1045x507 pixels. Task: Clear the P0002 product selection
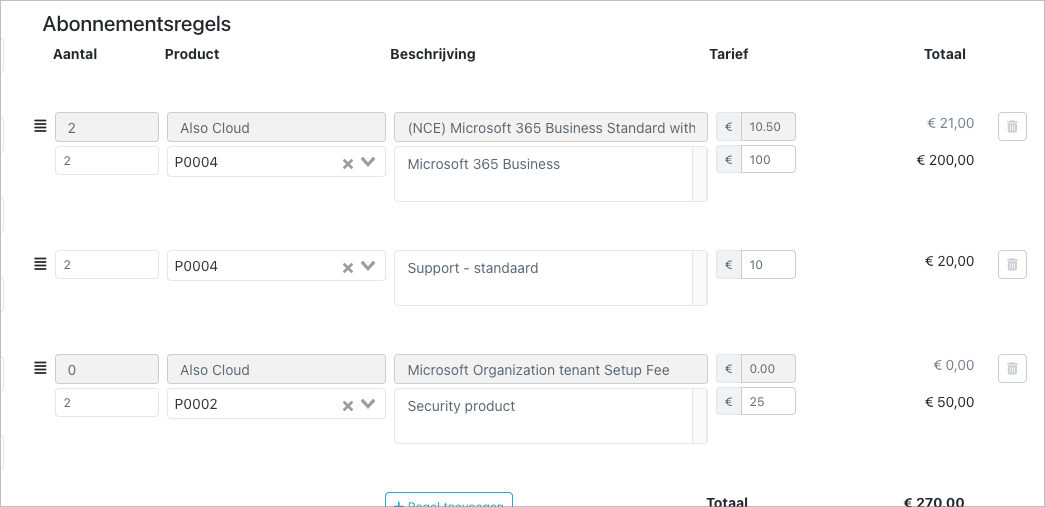(x=347, y=405)
